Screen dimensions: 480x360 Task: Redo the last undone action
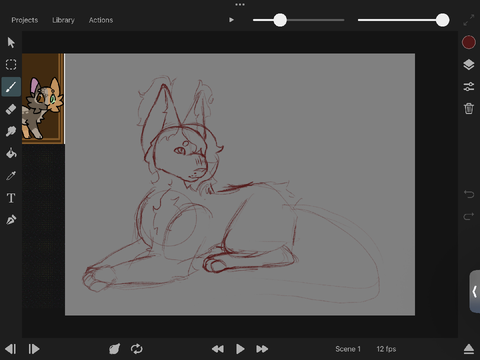pos(469,216)
